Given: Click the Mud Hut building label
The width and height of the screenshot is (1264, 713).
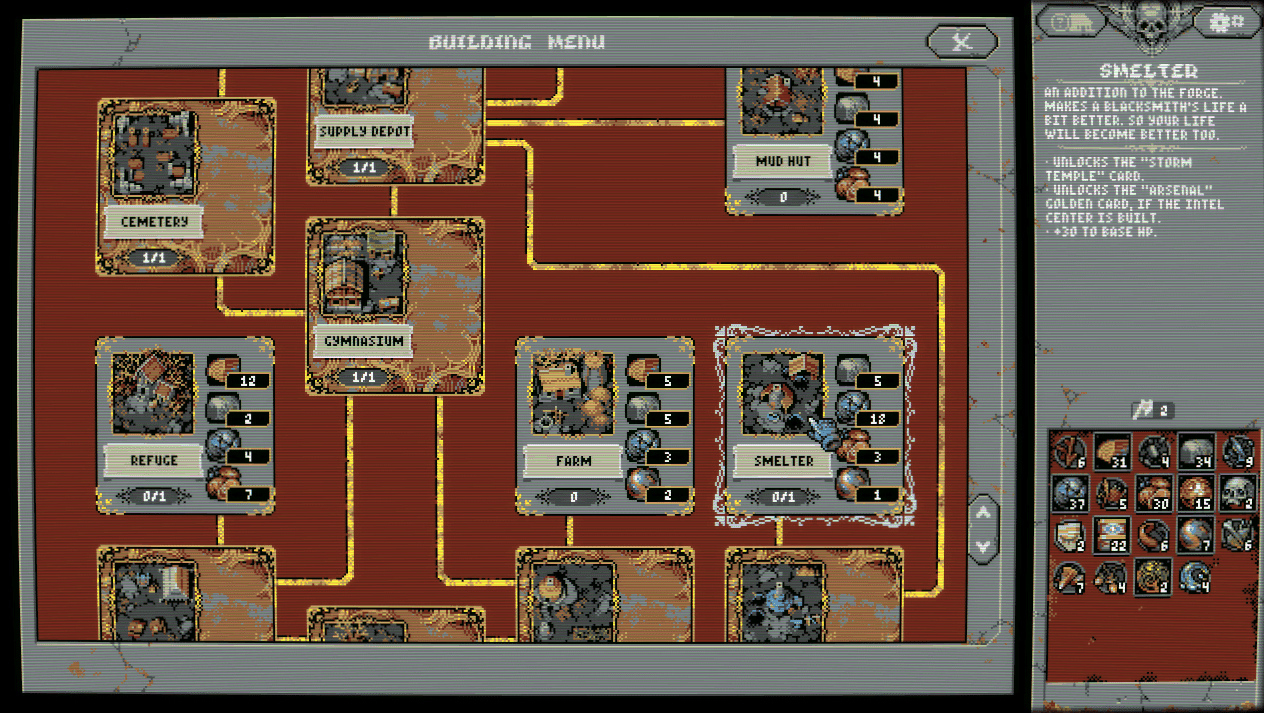Looking at the screenshot, I should pos(784,160).
